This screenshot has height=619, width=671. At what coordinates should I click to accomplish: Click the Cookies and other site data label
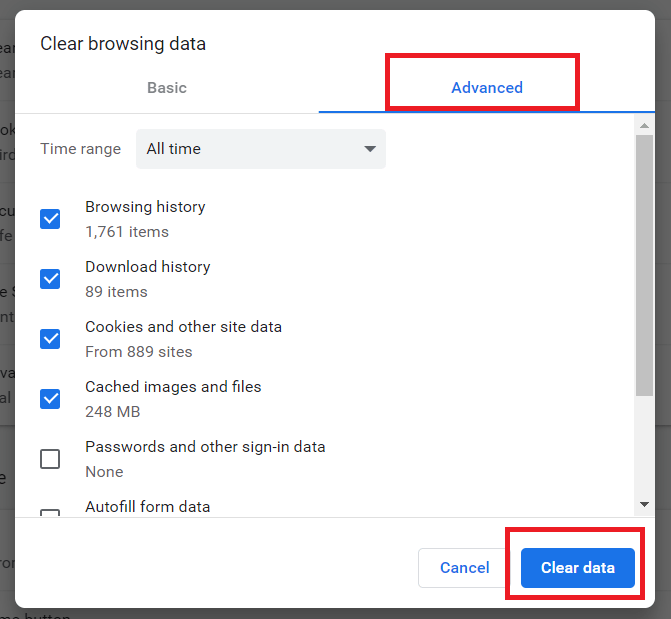tap(183, 327)
